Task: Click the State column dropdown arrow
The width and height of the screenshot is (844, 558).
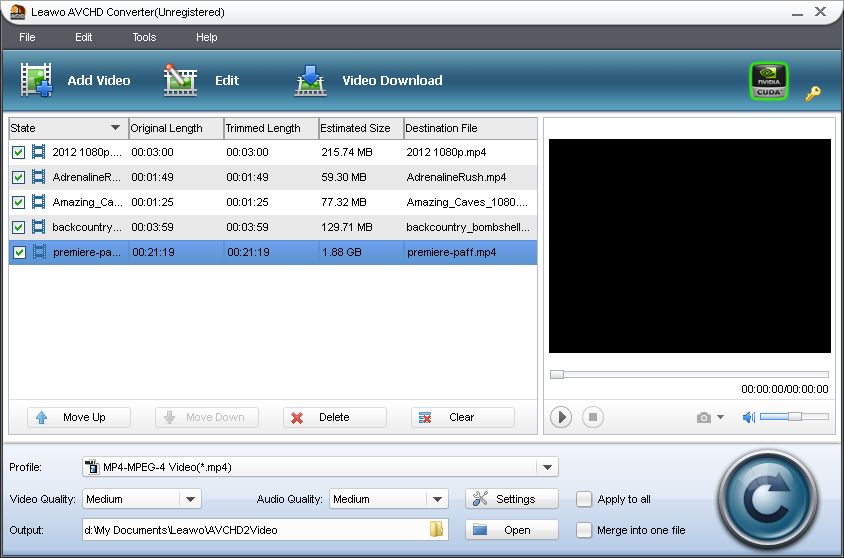Action: 115,128
